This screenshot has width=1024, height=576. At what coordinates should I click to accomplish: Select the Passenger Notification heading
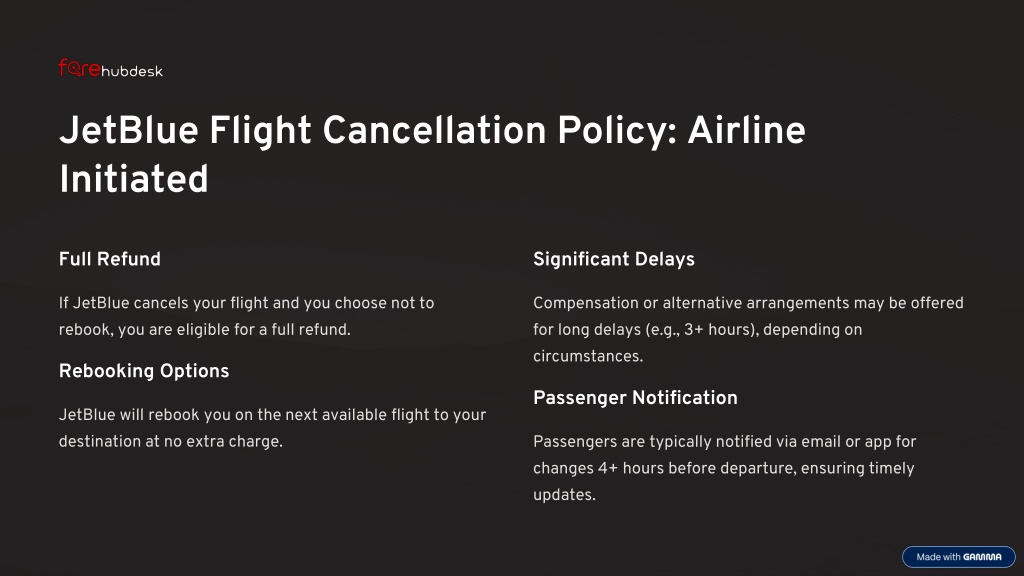[x=635, y=398]
